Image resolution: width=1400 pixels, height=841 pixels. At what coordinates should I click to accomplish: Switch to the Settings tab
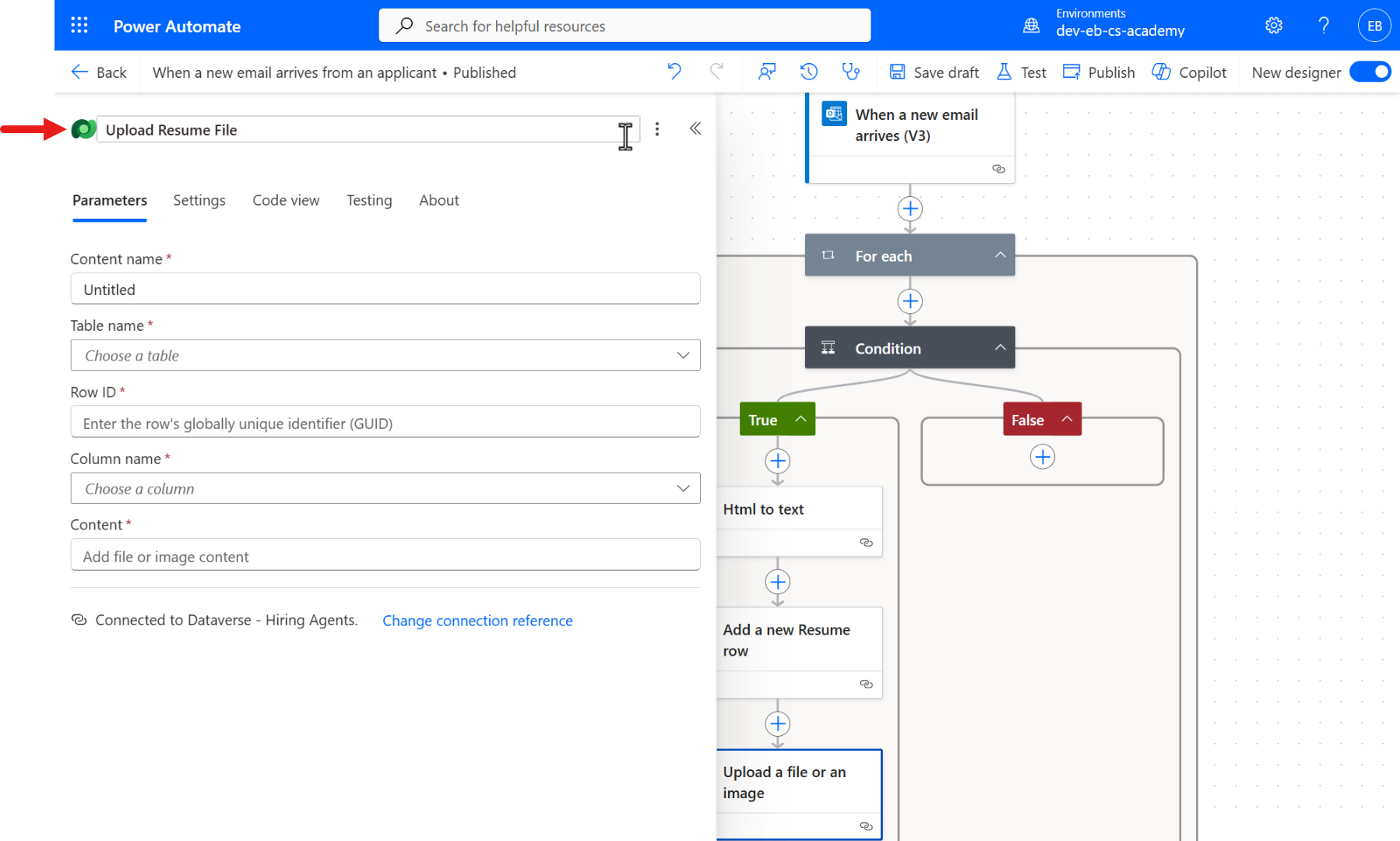(x=199, y=200)
